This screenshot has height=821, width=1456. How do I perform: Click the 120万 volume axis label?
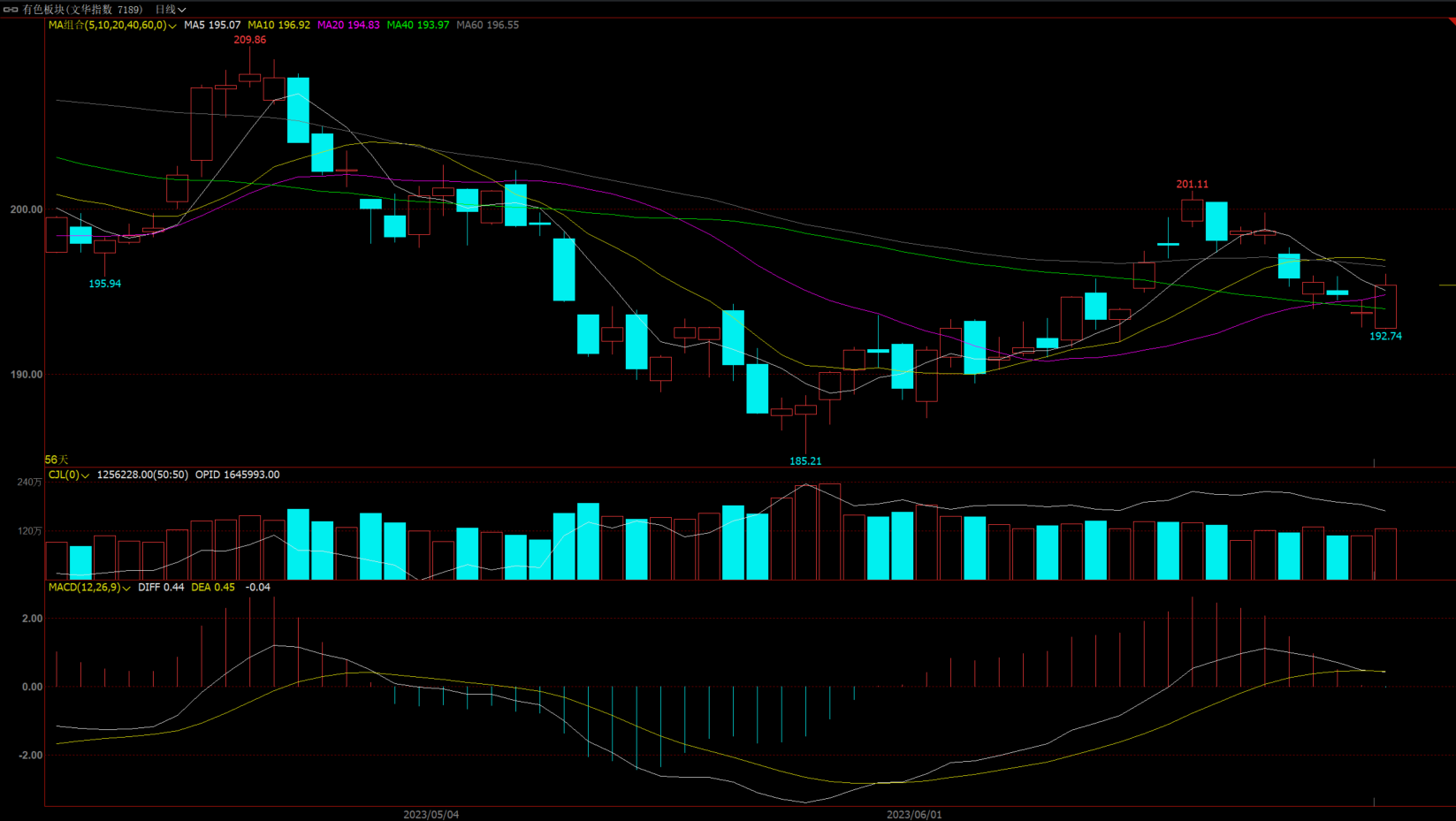[x=30, y=532]
